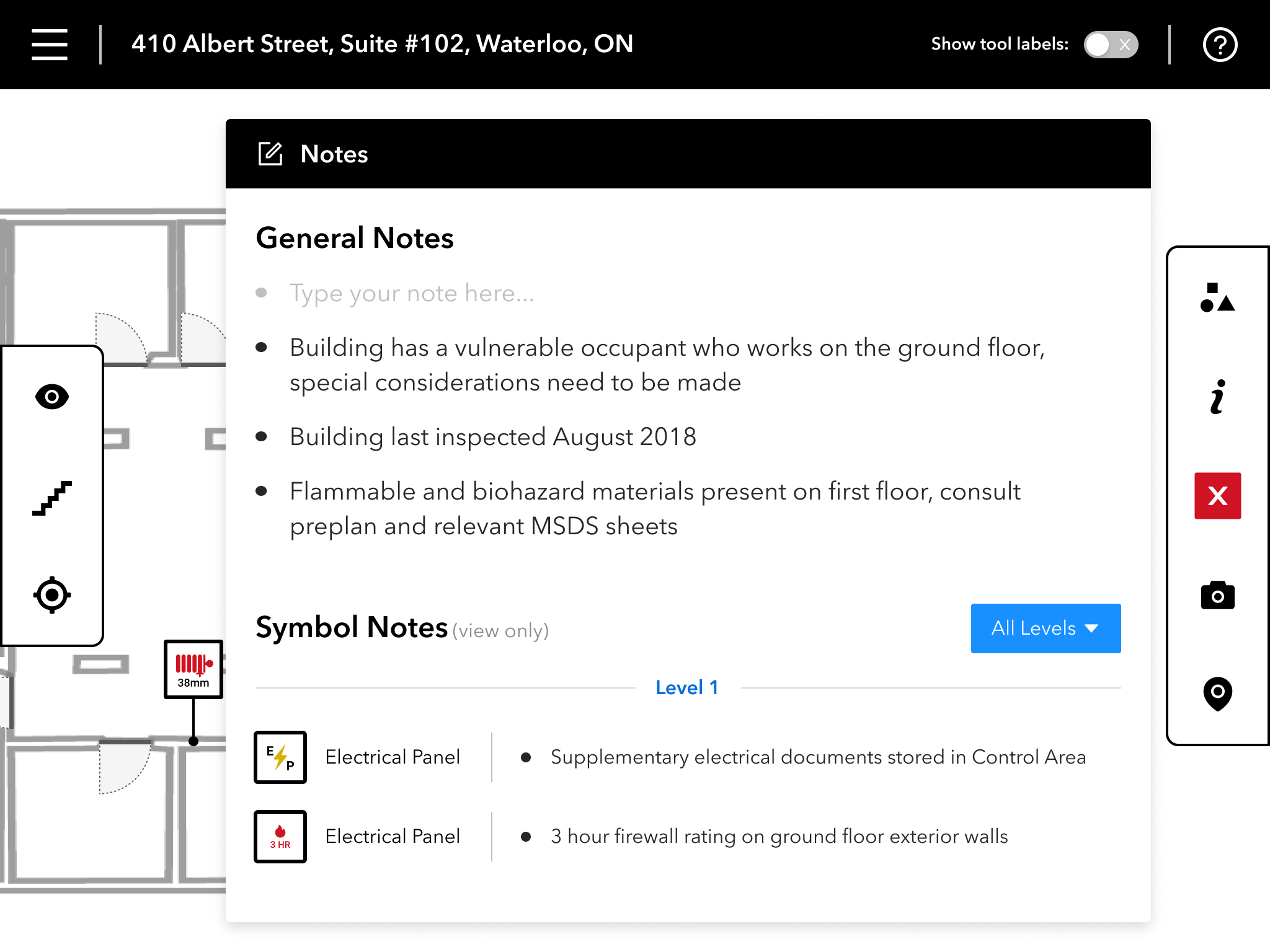Select the Building last inspected note
This screenshot has width=1270, height=952.
[x=493, y=437]
